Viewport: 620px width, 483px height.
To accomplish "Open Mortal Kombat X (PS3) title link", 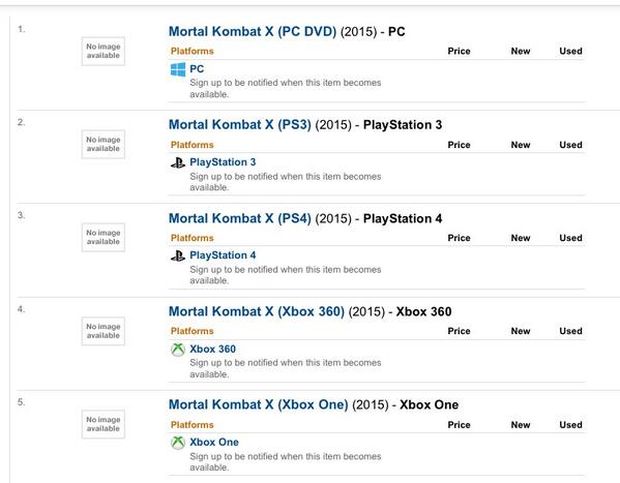I will [x=240, y=124].
